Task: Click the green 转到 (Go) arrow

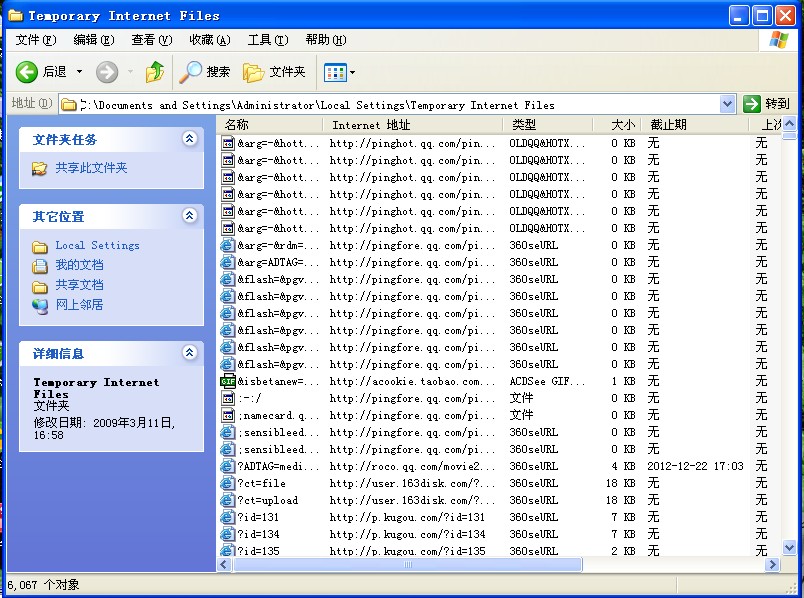Action: coord(751,104)
